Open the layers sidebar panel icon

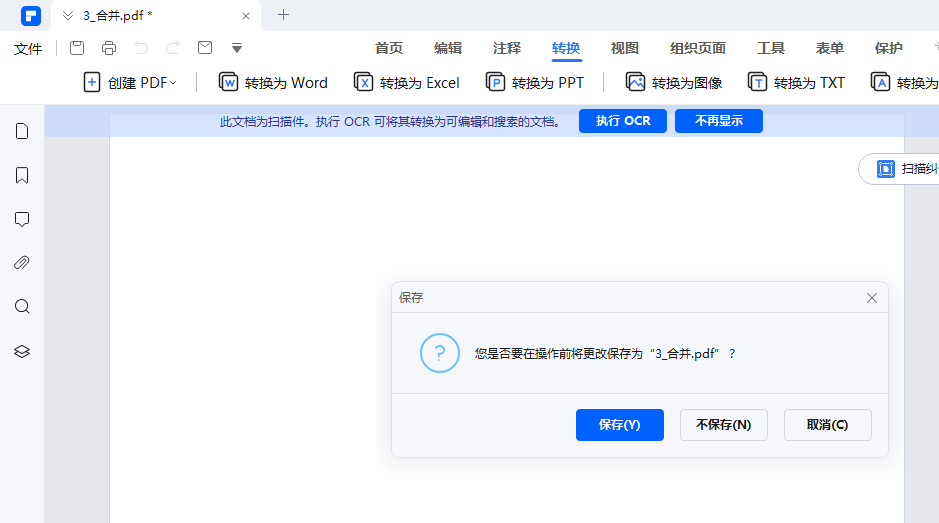22,351
